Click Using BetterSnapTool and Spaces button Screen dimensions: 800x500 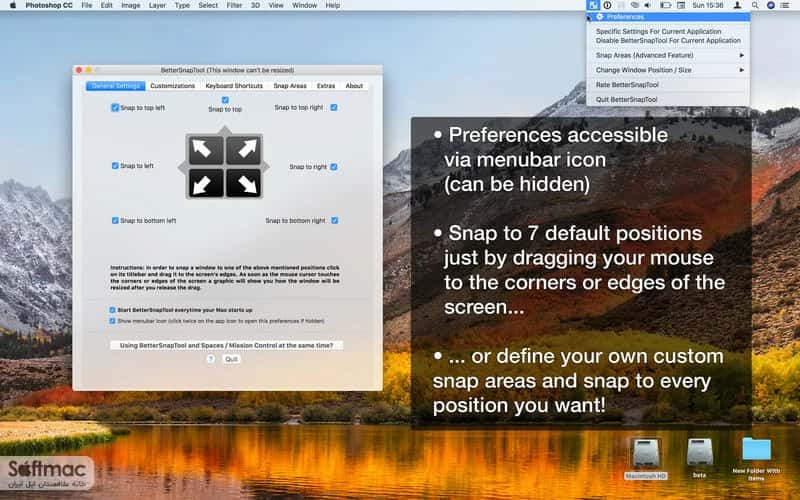[227, 345]
